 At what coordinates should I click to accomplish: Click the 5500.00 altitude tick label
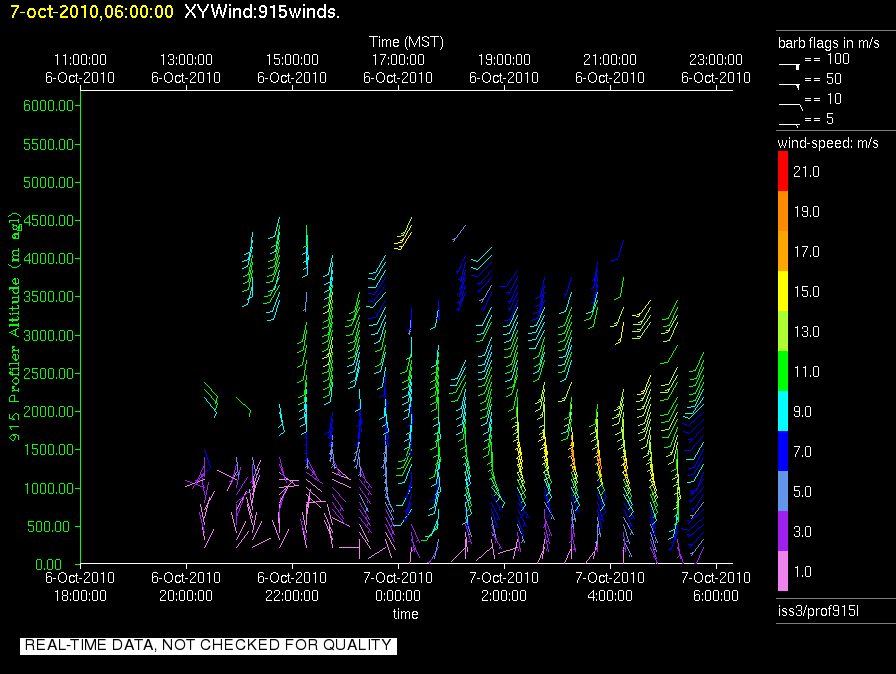[x=49, y=145]
